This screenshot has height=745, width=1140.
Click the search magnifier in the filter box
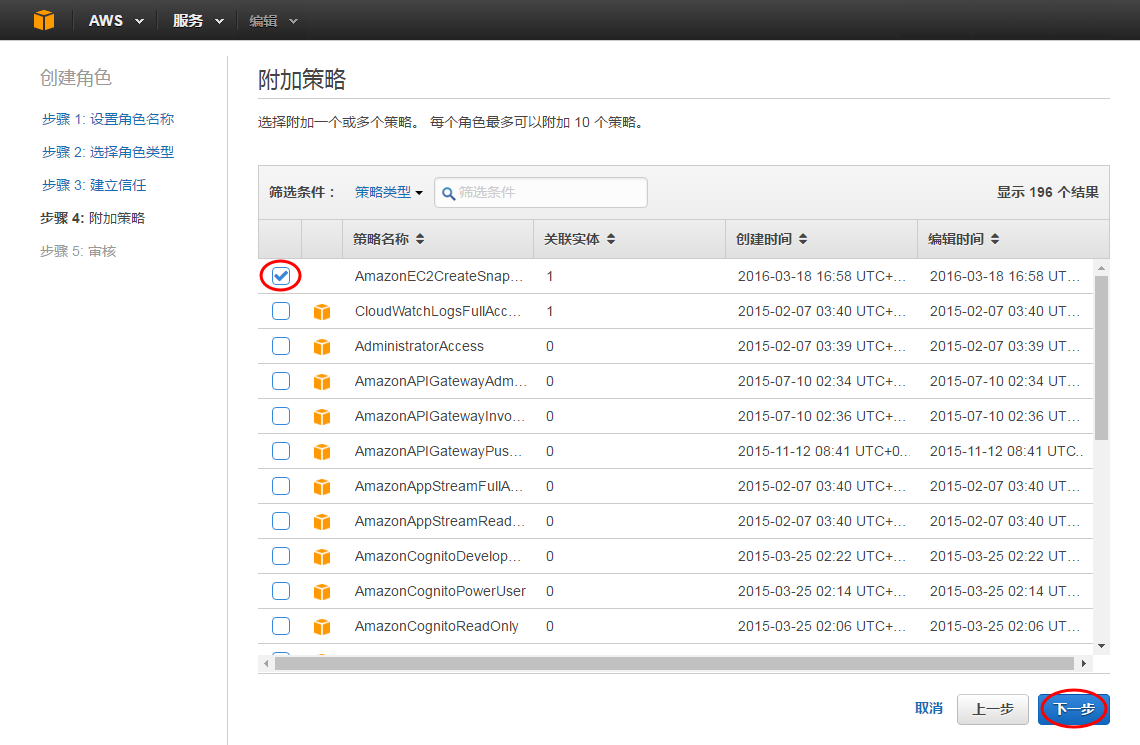[x=449, y=193]
